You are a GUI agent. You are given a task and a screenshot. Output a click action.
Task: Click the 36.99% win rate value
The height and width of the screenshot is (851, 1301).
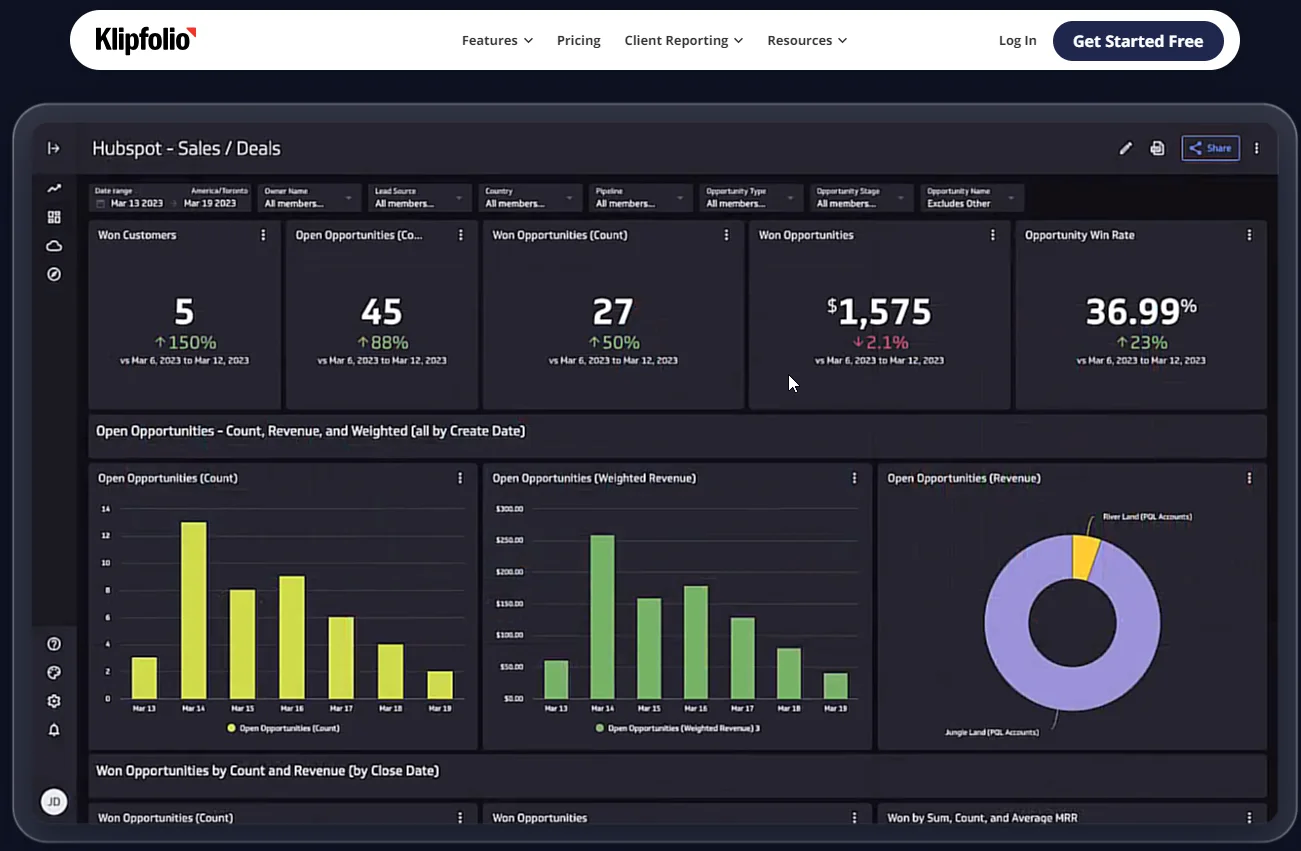click(1141, 312)
